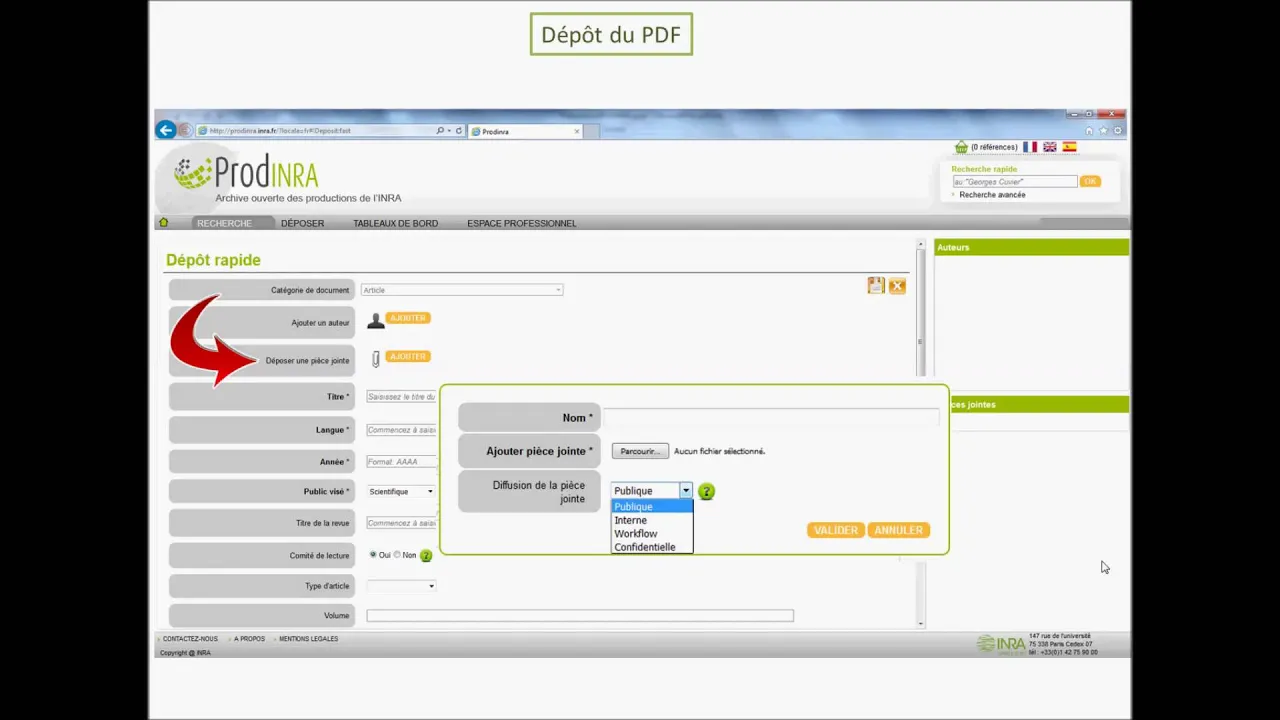Click '(0 références)' text
This screenshot has width=1280, height=720.
click(994, 147)
